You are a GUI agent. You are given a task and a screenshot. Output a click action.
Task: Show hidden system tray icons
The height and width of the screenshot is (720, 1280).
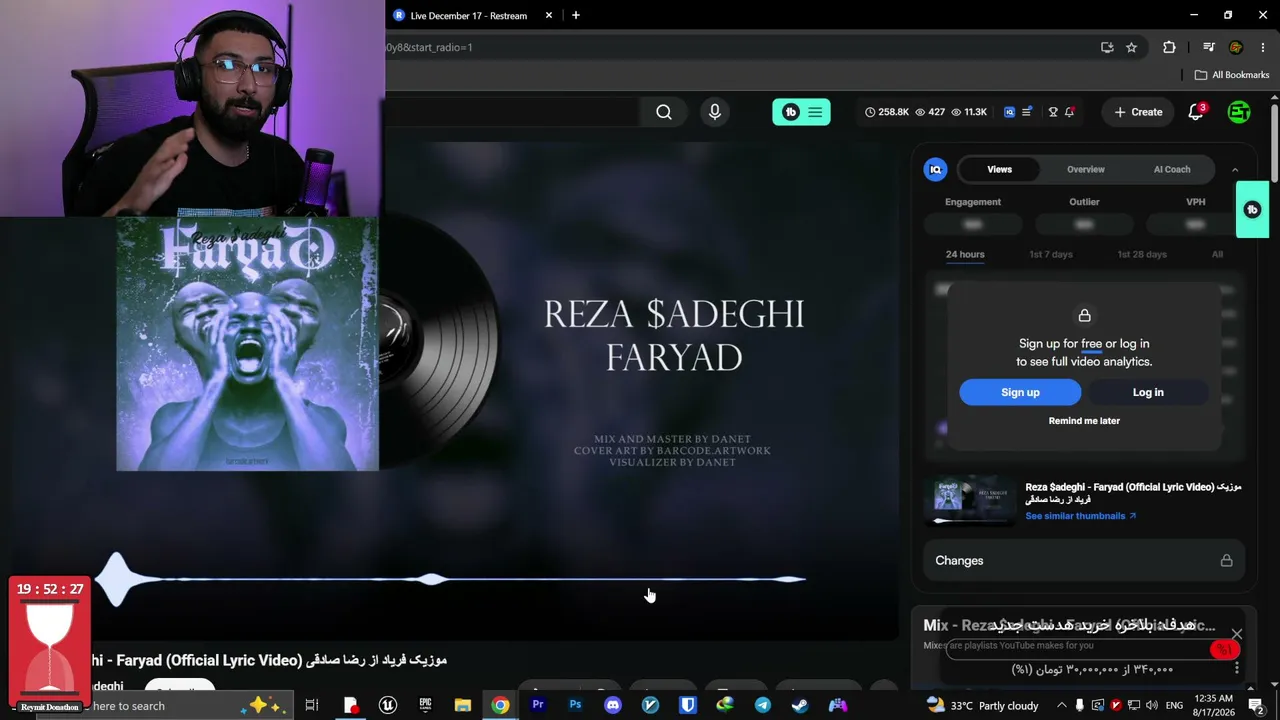pos(1062,705)
